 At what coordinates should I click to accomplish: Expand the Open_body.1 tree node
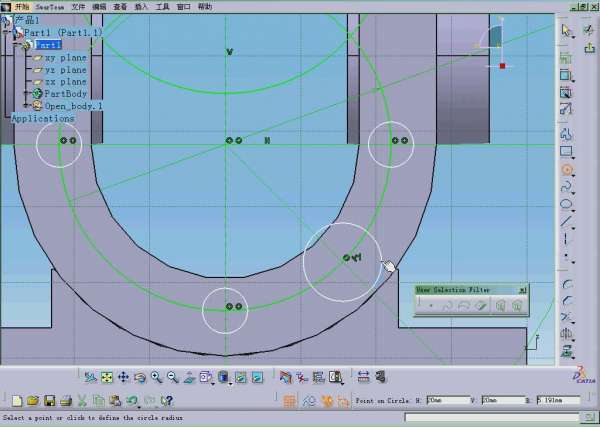[x=26, y=106]
